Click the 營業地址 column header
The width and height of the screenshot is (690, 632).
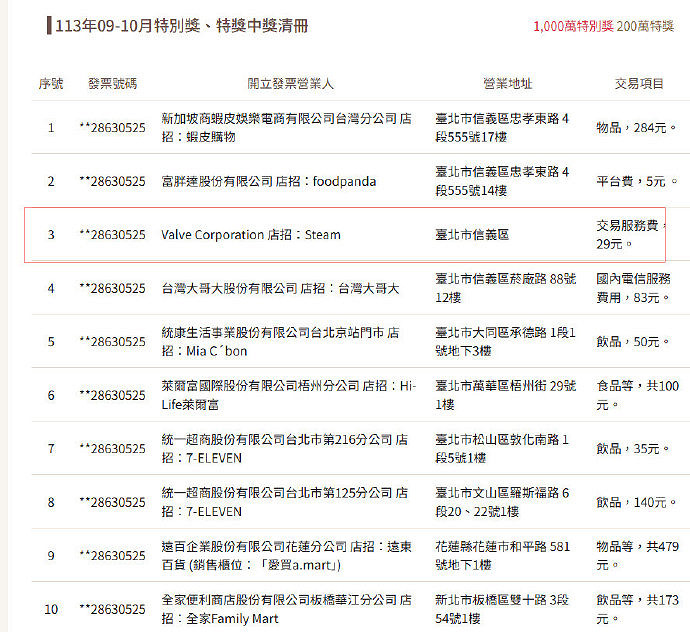click(x=507, y=84)
